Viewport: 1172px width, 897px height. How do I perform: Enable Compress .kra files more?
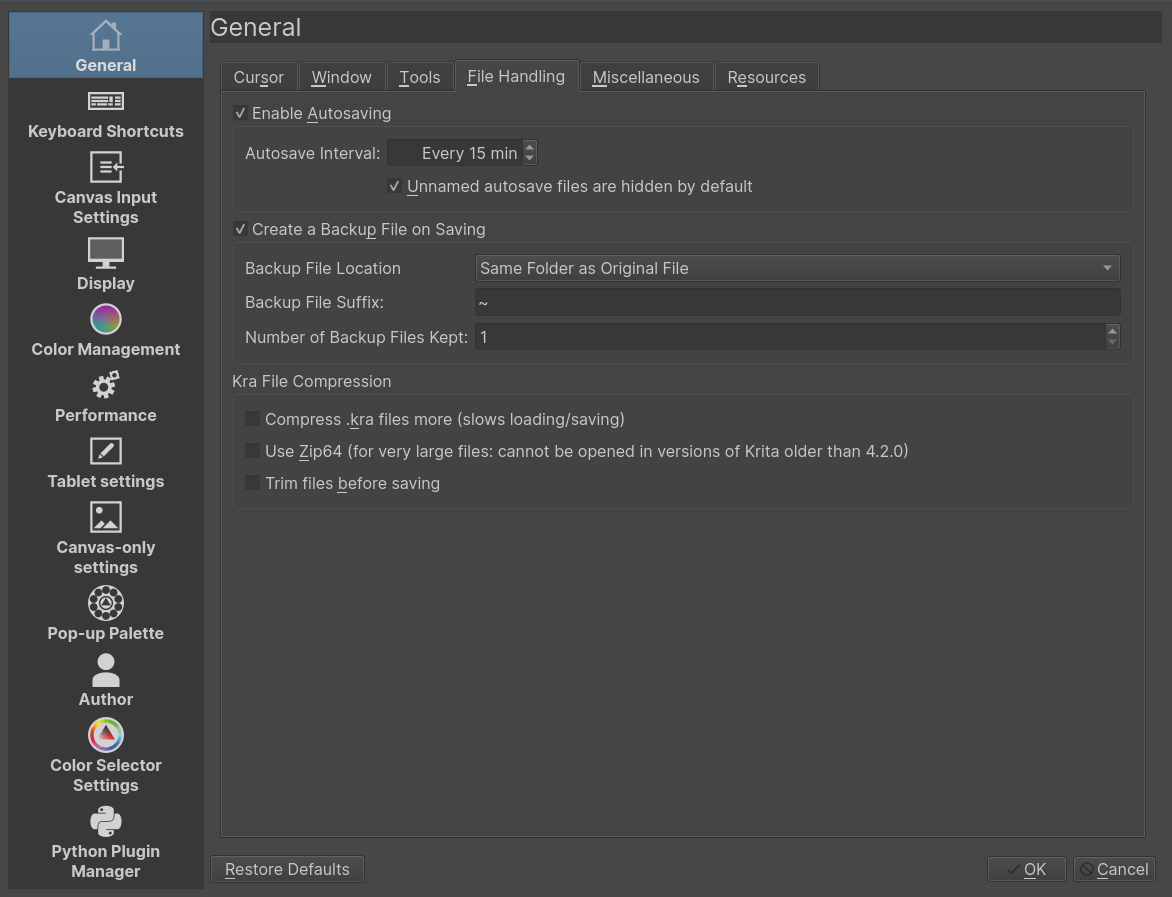(252, 418)
